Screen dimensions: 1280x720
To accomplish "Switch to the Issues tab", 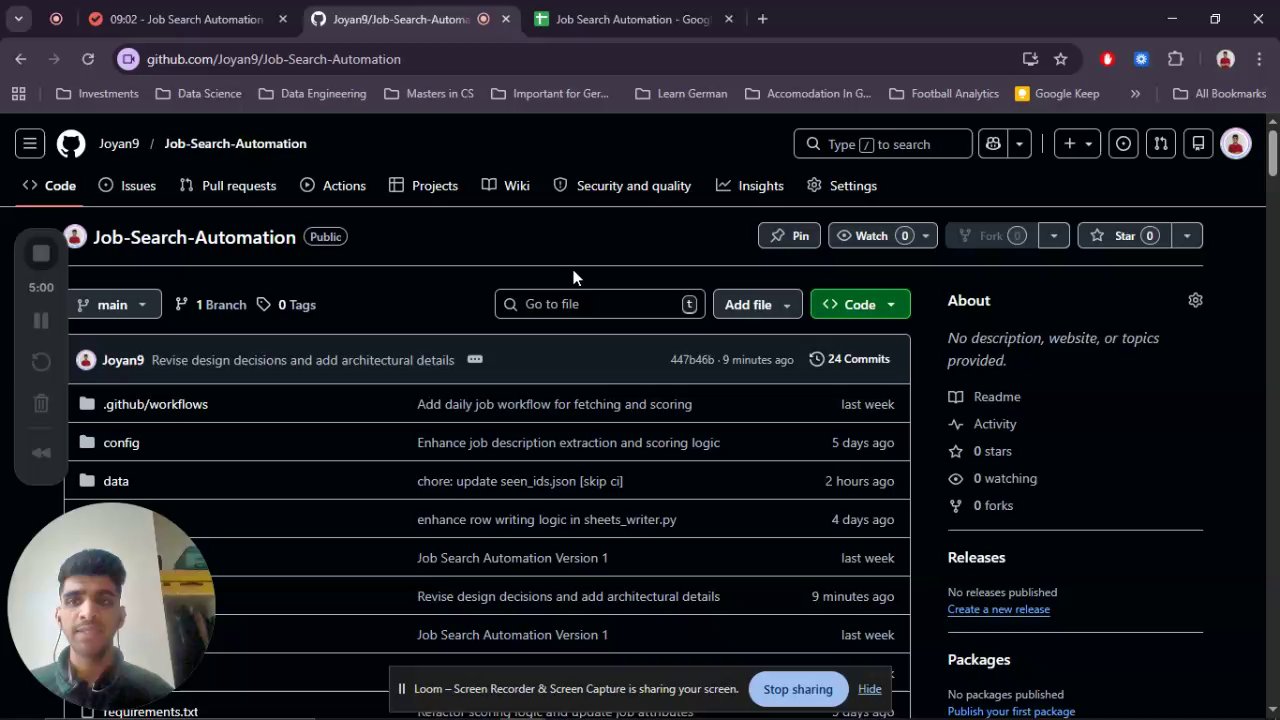I will 127,186.
